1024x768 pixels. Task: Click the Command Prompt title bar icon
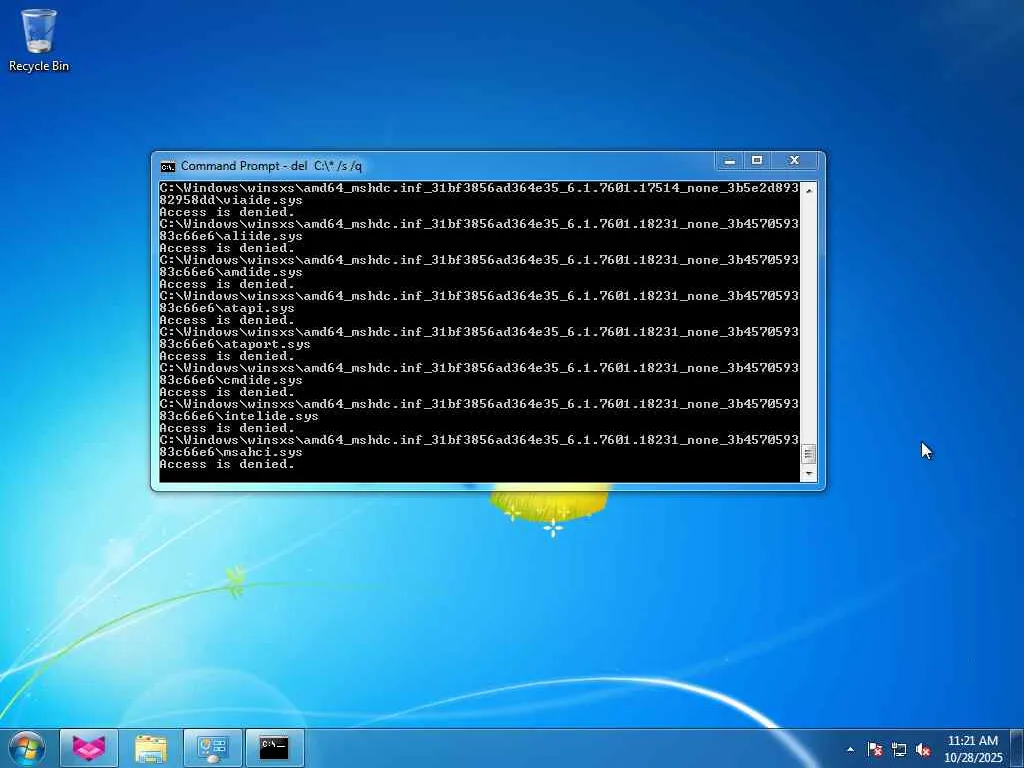pos(168,167)
